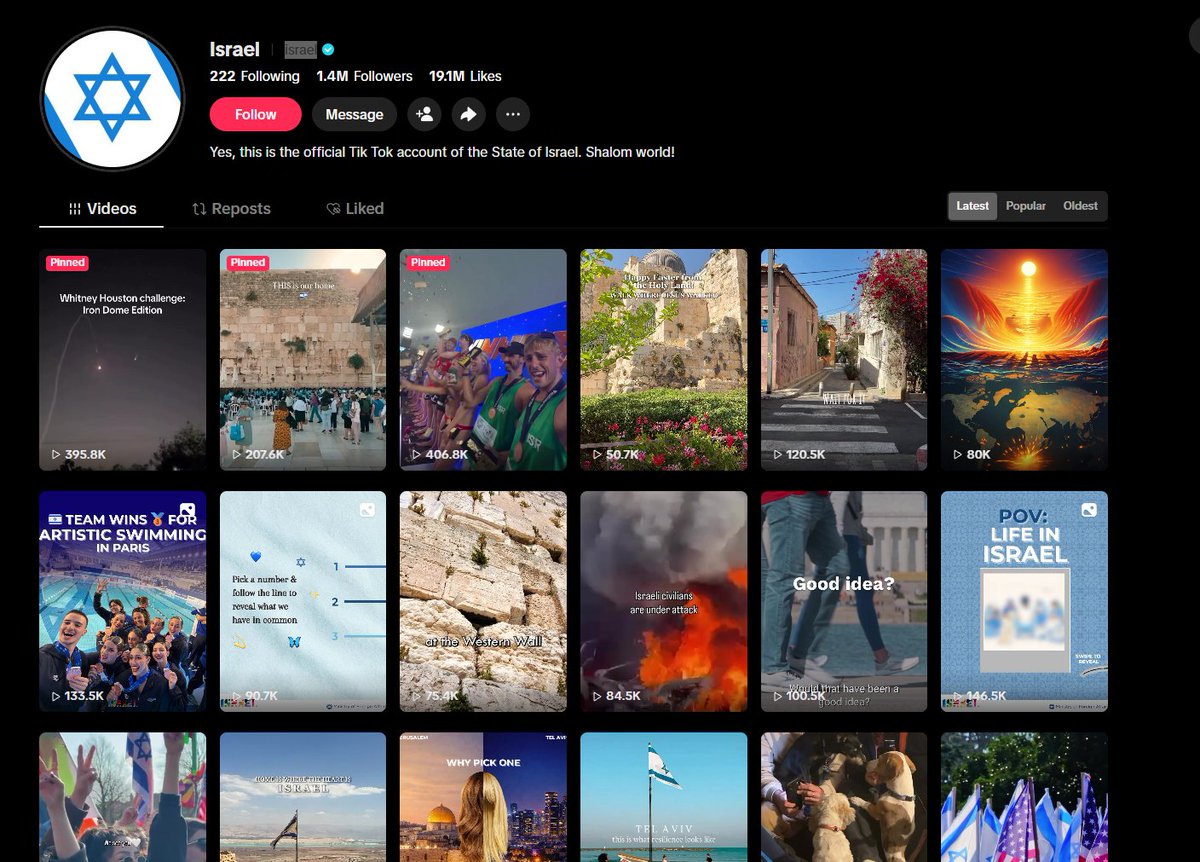Open the WHY PICK ONE video
The width and height of the screenshot is (1200, 862).
483,797
